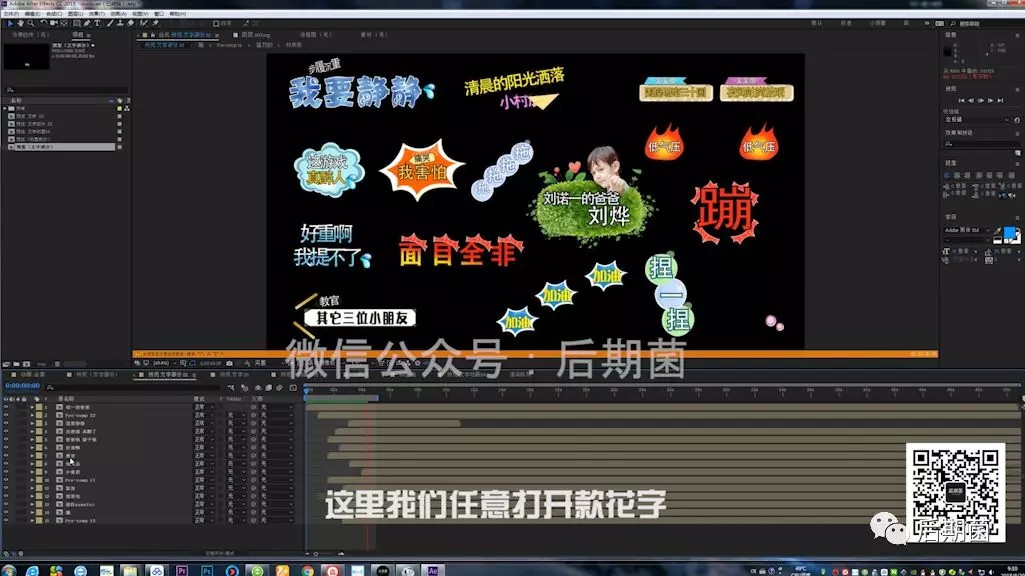Image resolution: width=1025 pixels, height=576 pixels.
Task: Toggle visibility eye of layer 10 Pre-comp
Action: click(x=6, y=480)
